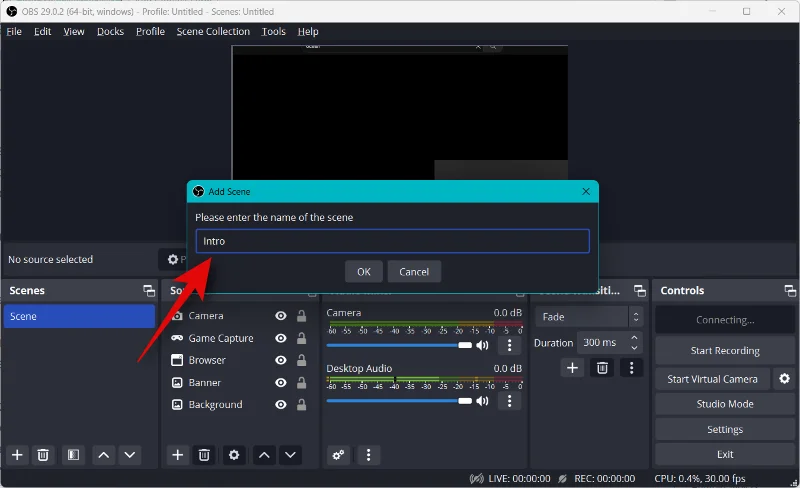The width and height of the screenshot is (800, 488).
Task: Toggle visibility of Background source
Action: tap(281, 405)
